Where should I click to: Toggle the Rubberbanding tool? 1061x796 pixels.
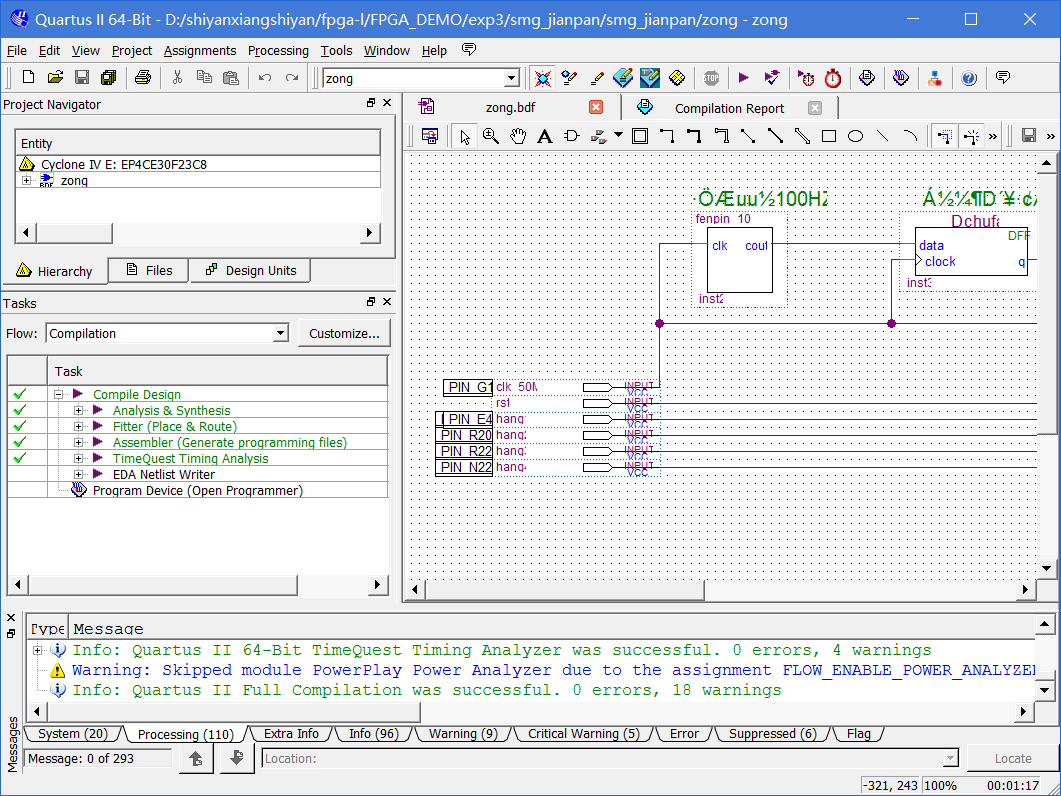pos(972,136)
